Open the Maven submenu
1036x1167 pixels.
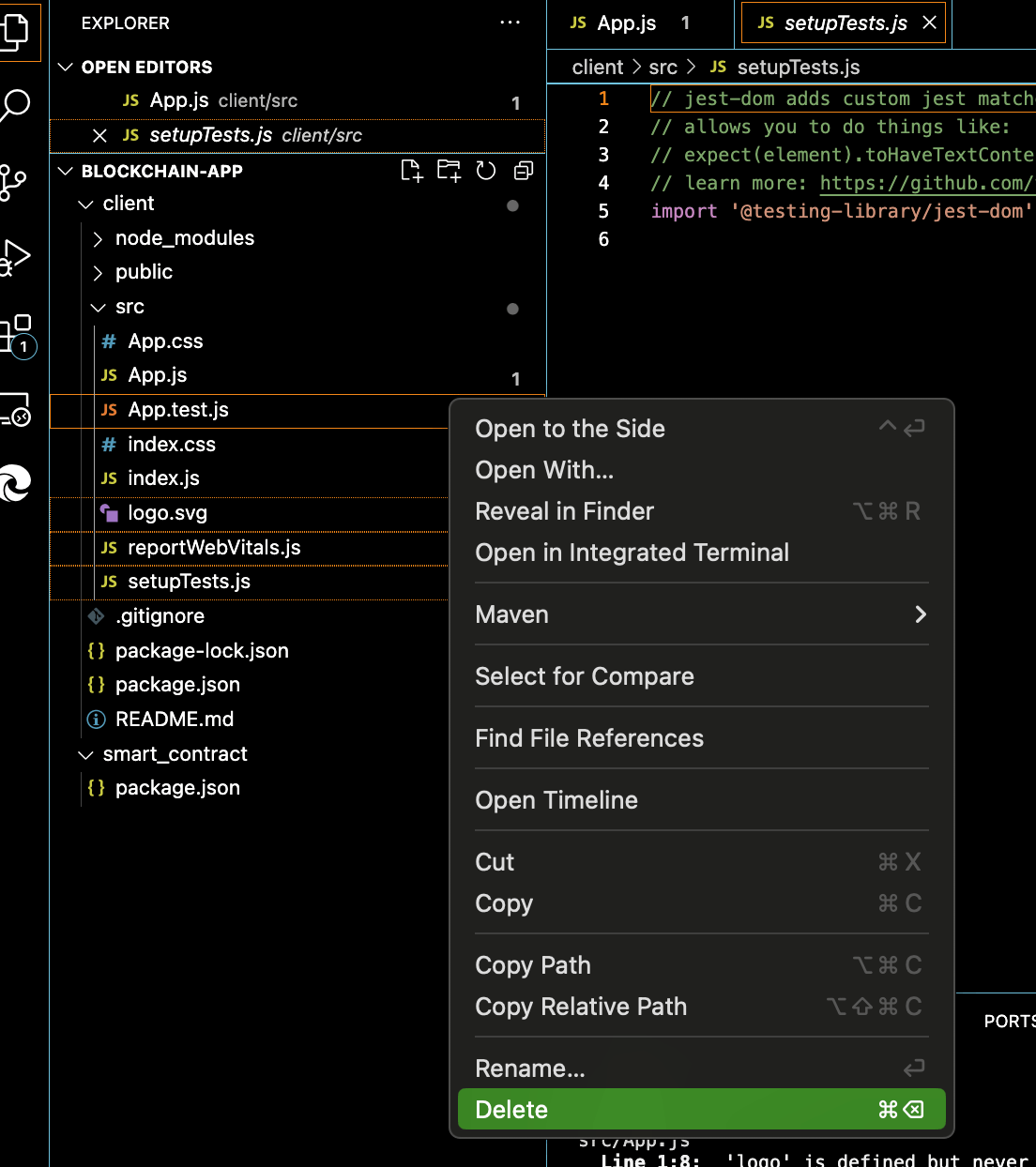click(x=701, y=614)
